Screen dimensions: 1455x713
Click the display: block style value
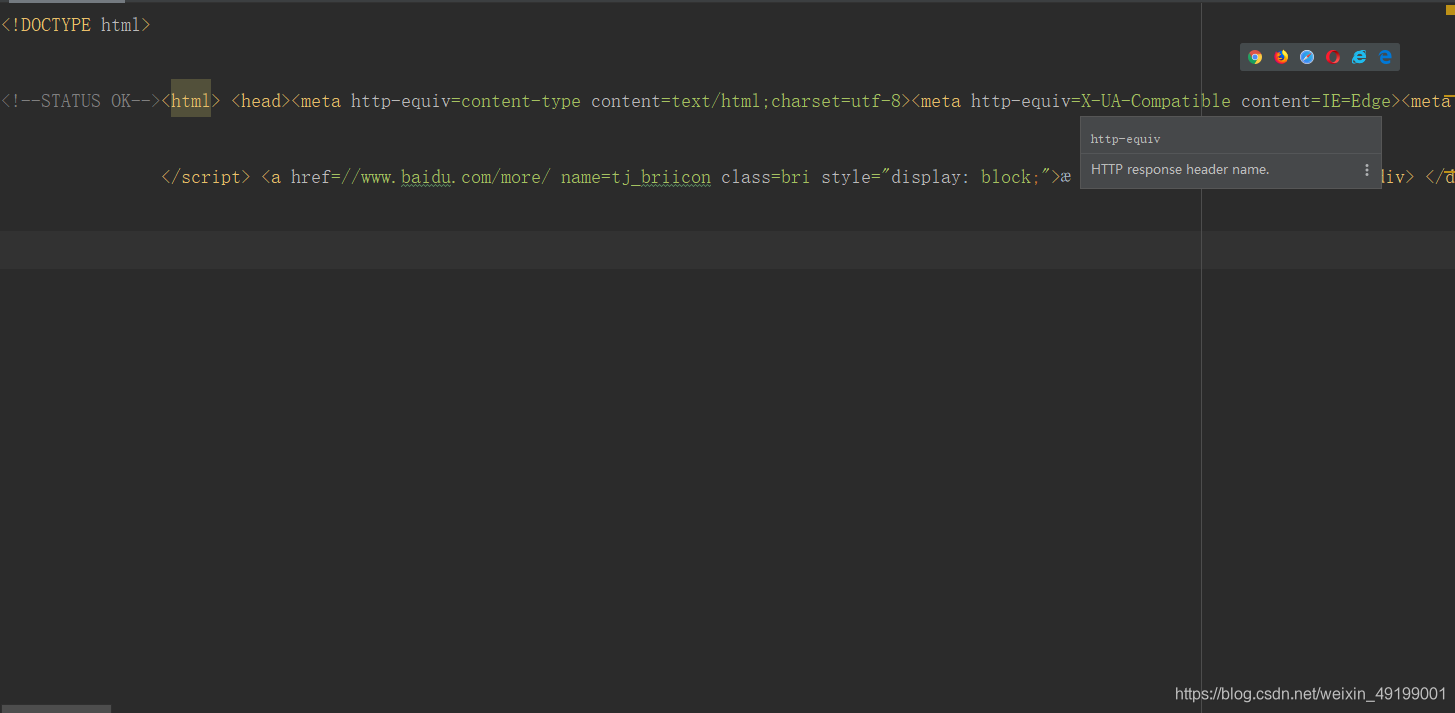click(x=966, y=177)
